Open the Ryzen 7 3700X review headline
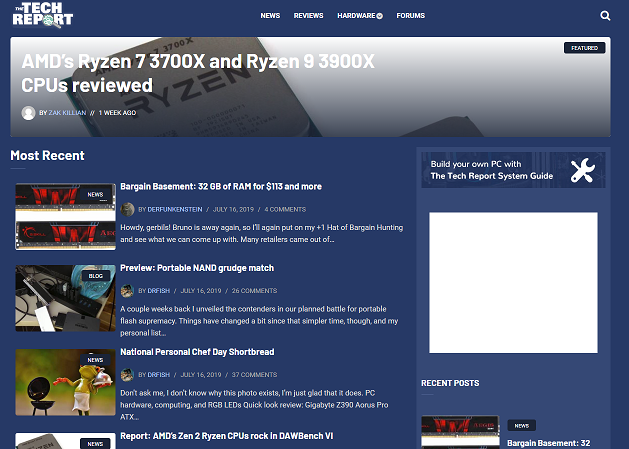The width and height of the screenshot is (629, 449). click(x=198, y=73)
